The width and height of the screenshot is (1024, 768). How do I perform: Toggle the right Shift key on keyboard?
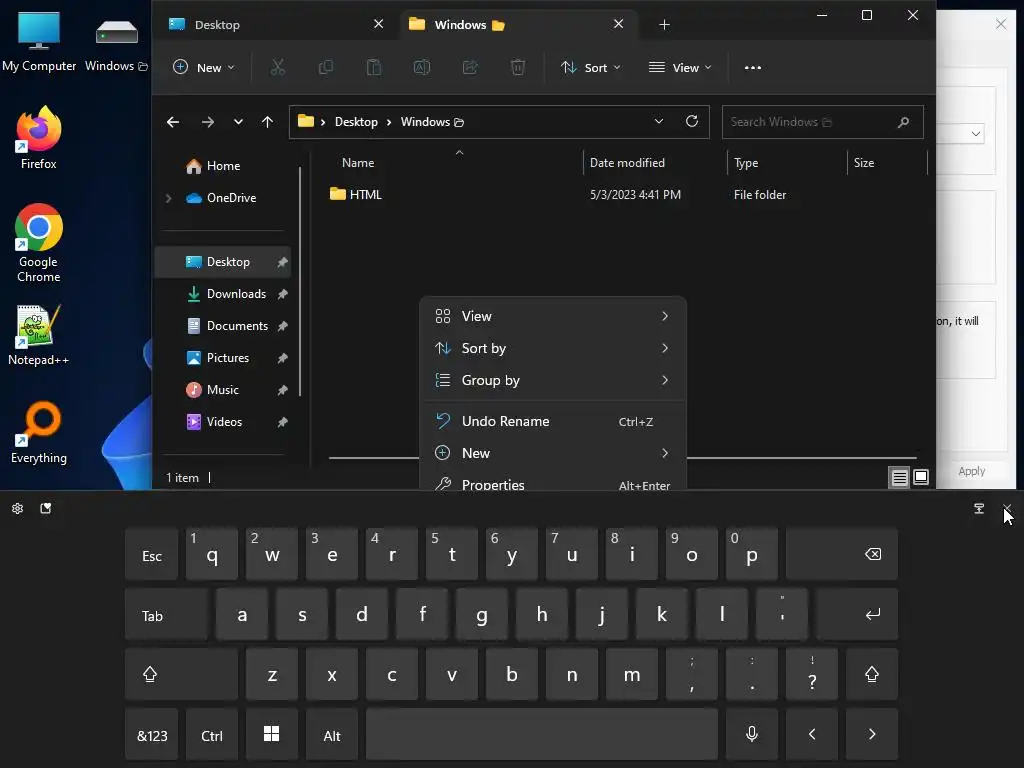coord(872,675)
